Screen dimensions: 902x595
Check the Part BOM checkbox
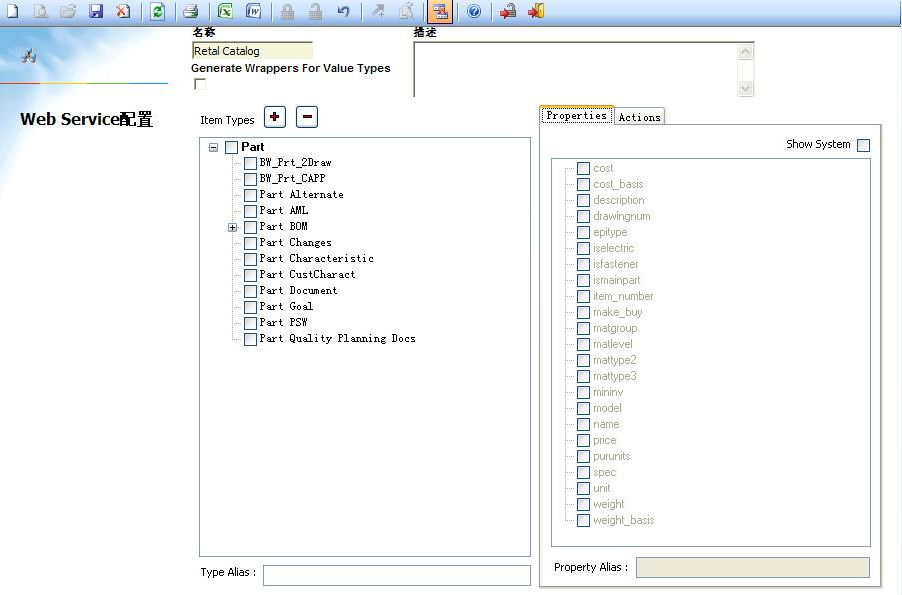[250, 227]
